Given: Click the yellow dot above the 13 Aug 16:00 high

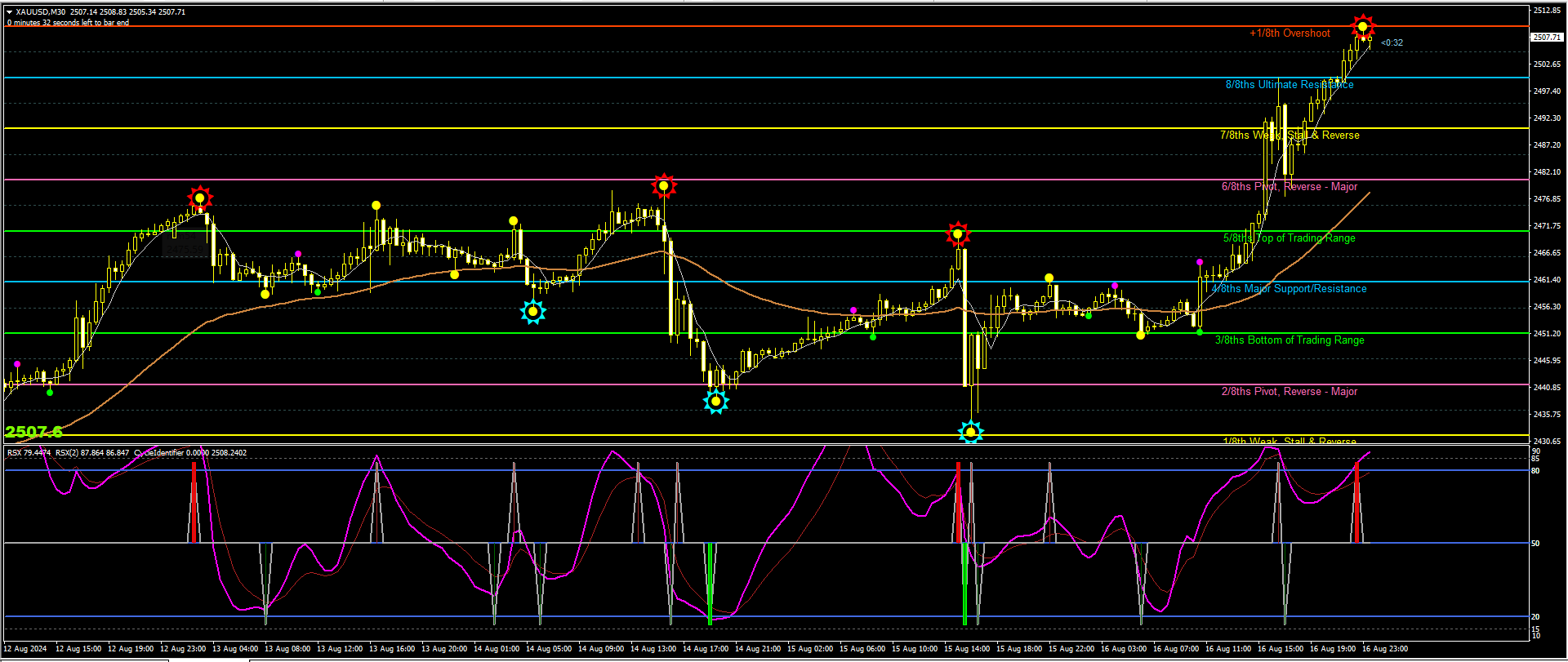Looking at the screenshot, I should click(x=376, y=205).
